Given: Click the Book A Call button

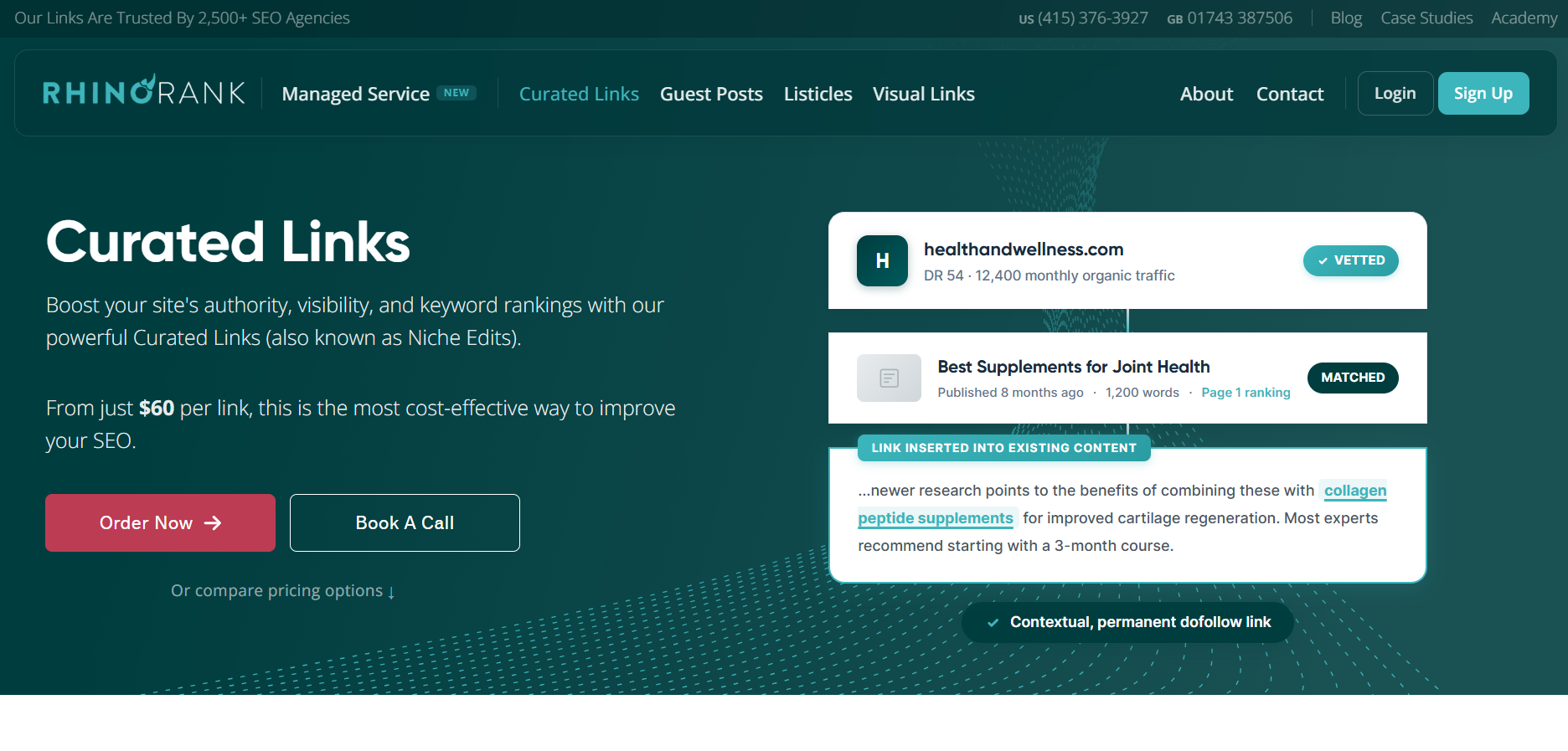Looking at the screenshot, I should tap(405, 522).
